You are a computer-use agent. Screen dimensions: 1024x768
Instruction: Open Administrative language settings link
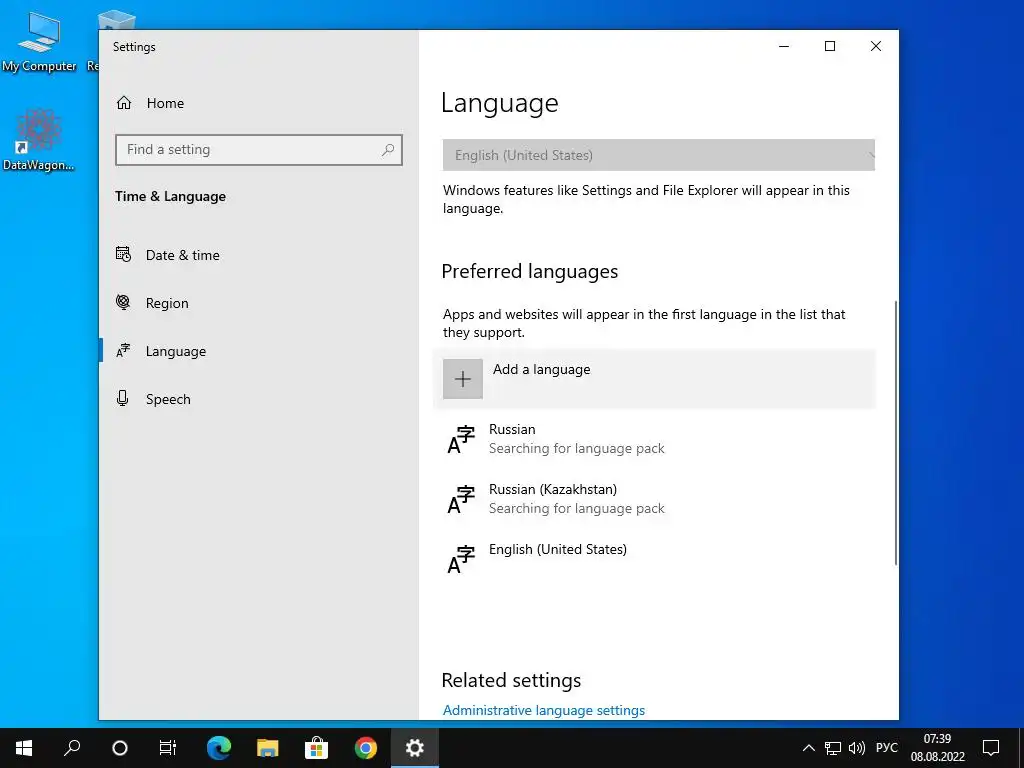543,711
